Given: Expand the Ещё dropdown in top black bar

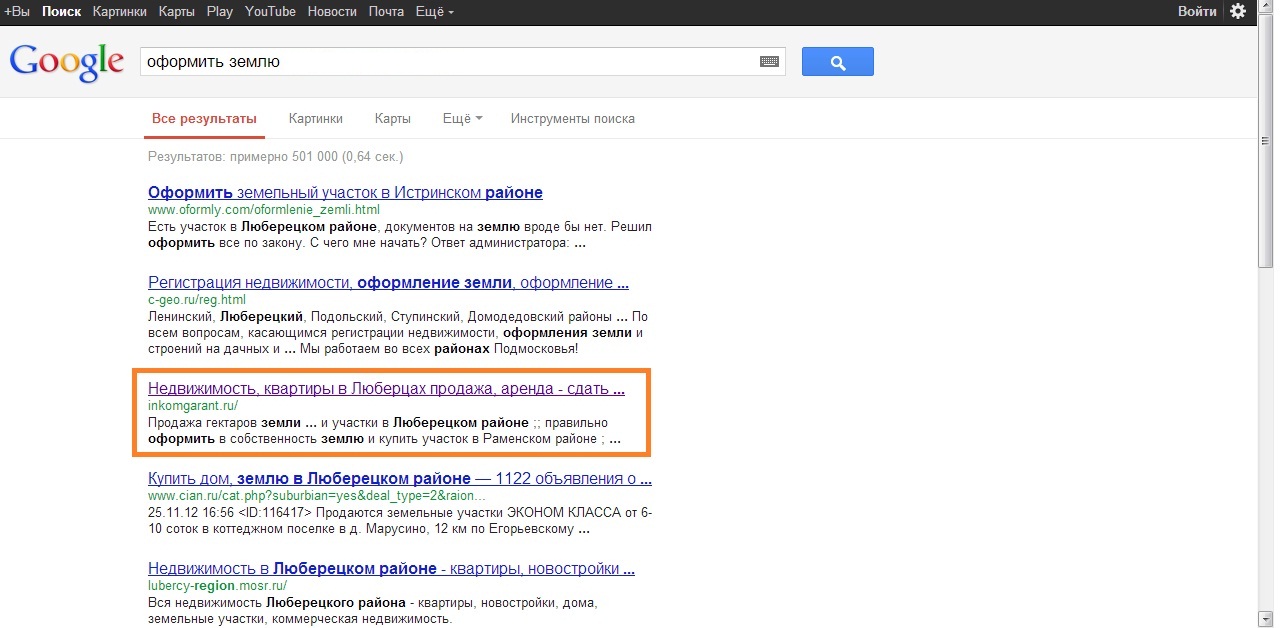Looking at the screenshot, I should (434, 11).
